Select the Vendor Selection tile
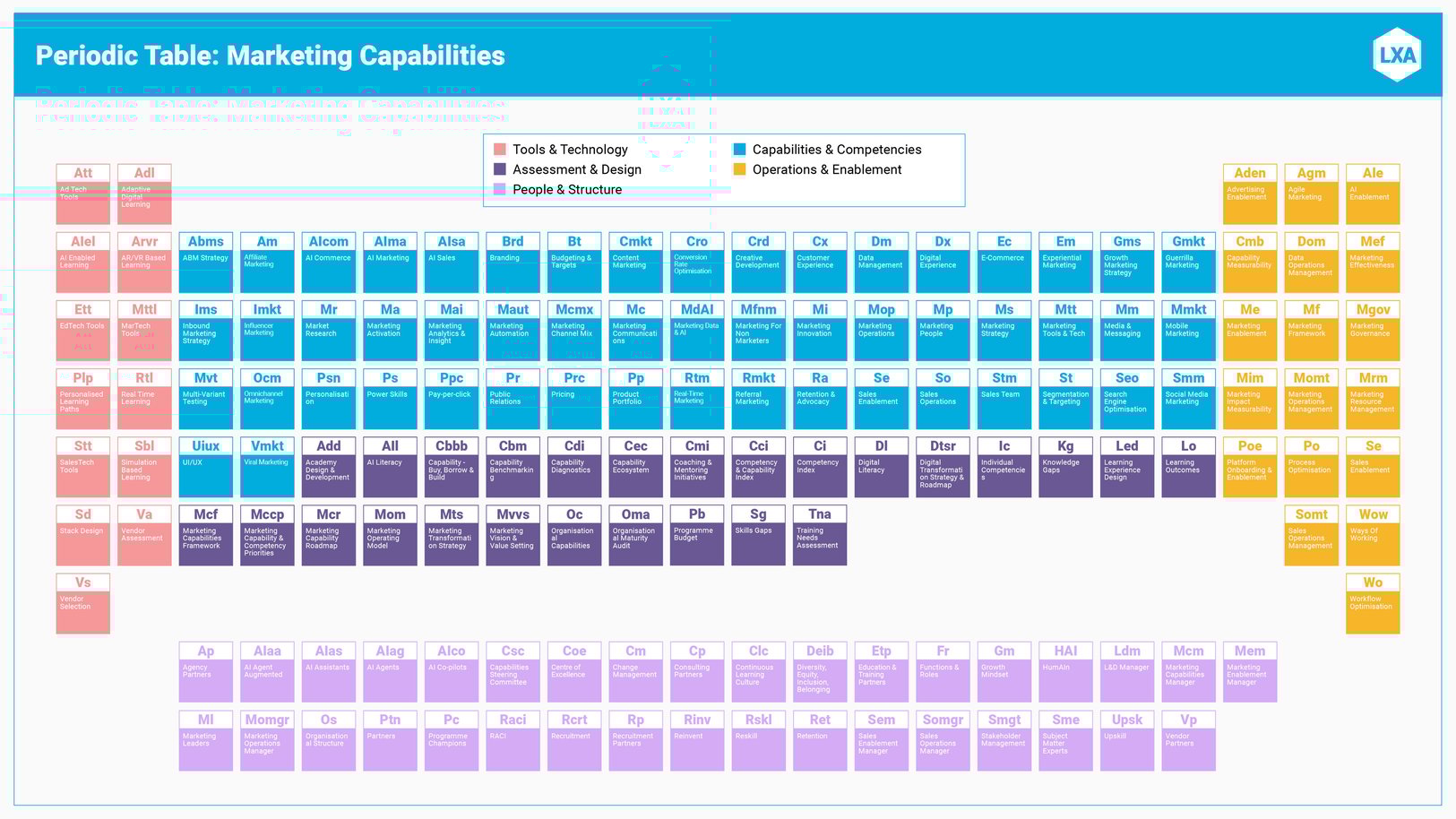Image resolution: width=1456 pixels, height=819 pixels. (x=82, y=603)
